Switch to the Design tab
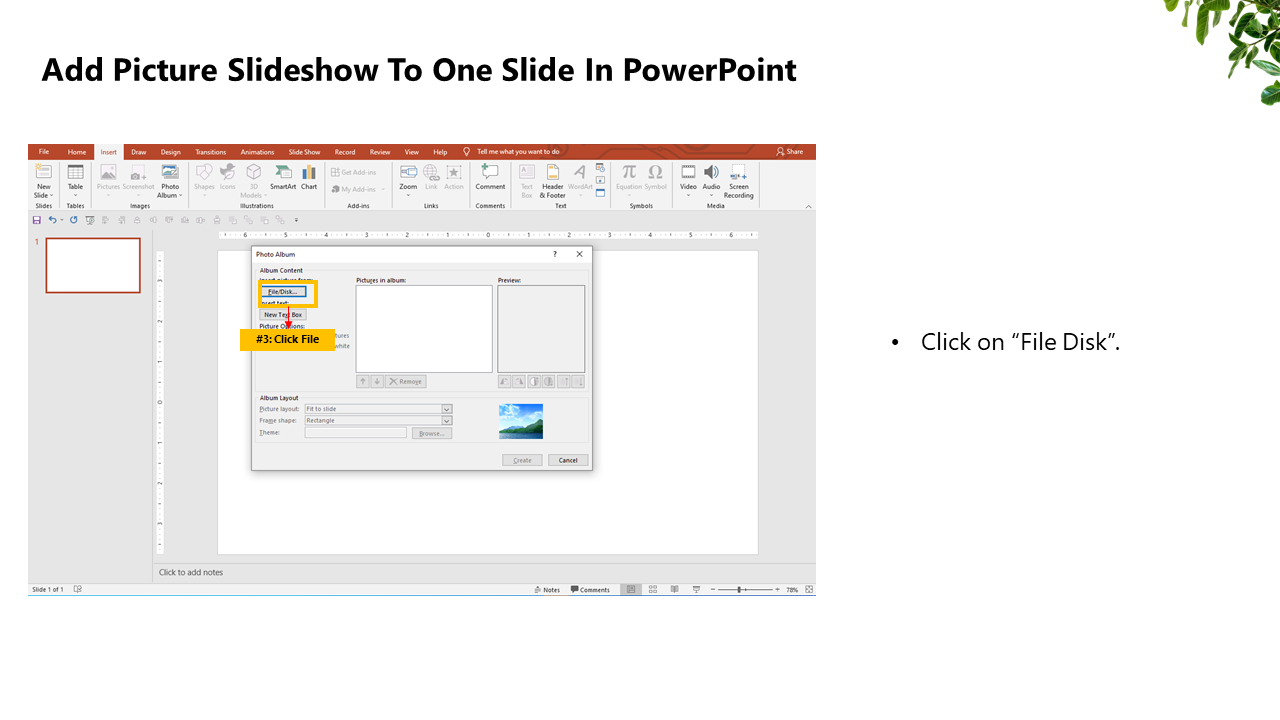This screenshot has height=720, width=1280. pos(171,152)
